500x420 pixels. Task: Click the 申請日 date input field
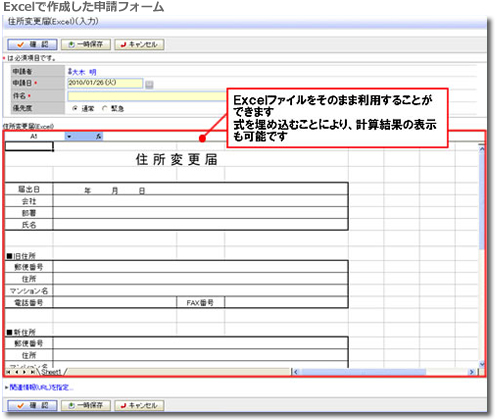(x=105, y=83)
